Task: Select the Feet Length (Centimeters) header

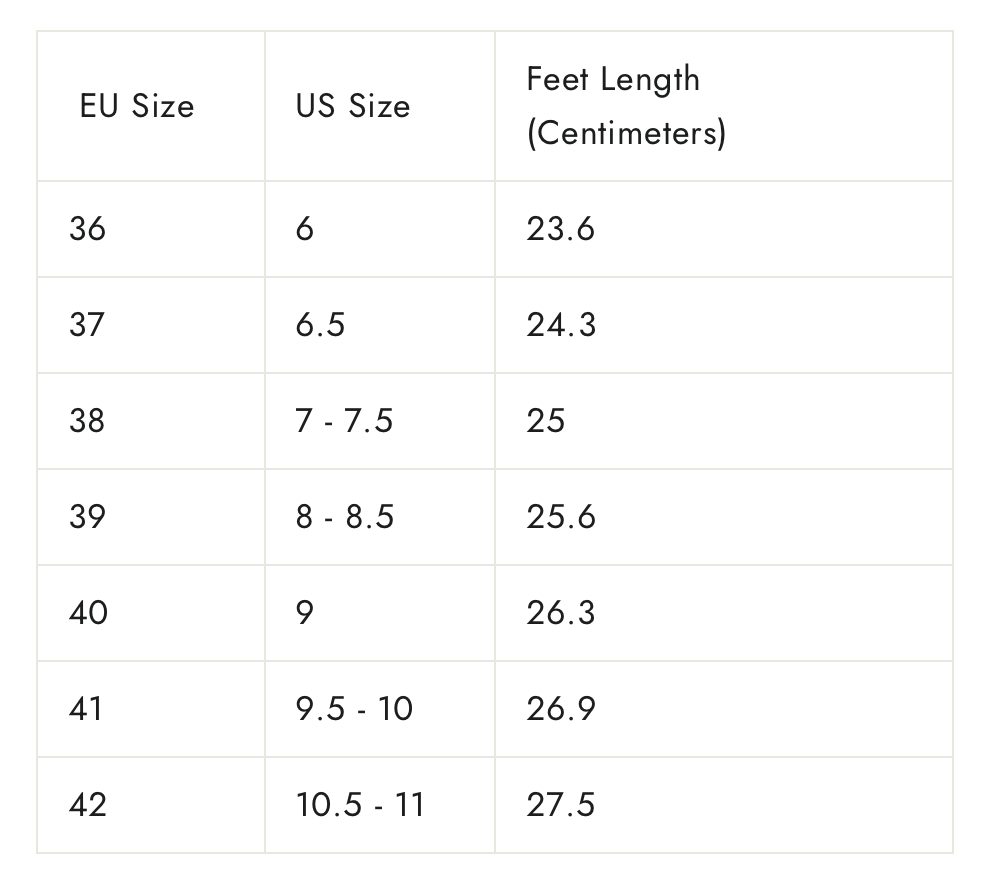Action: [x=626, y=106]
